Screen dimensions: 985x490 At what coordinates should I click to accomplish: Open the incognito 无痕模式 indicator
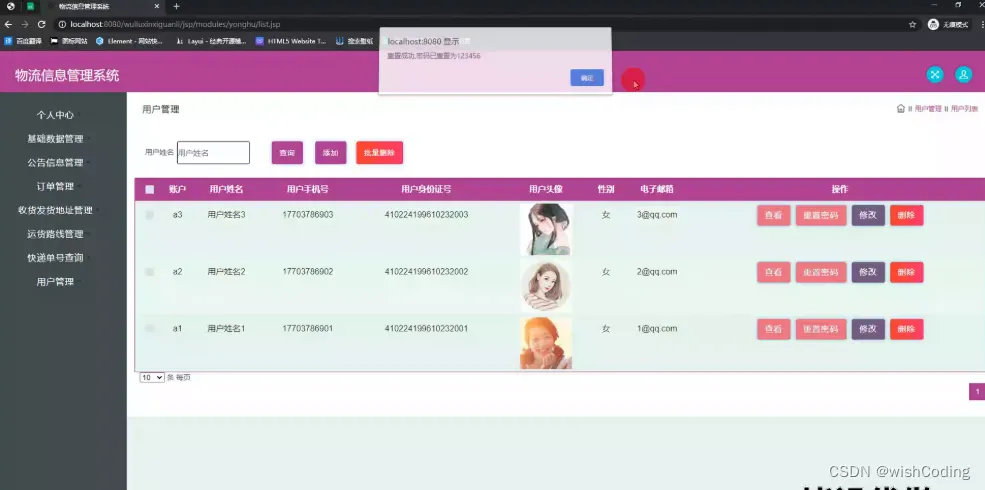point(949,24)
